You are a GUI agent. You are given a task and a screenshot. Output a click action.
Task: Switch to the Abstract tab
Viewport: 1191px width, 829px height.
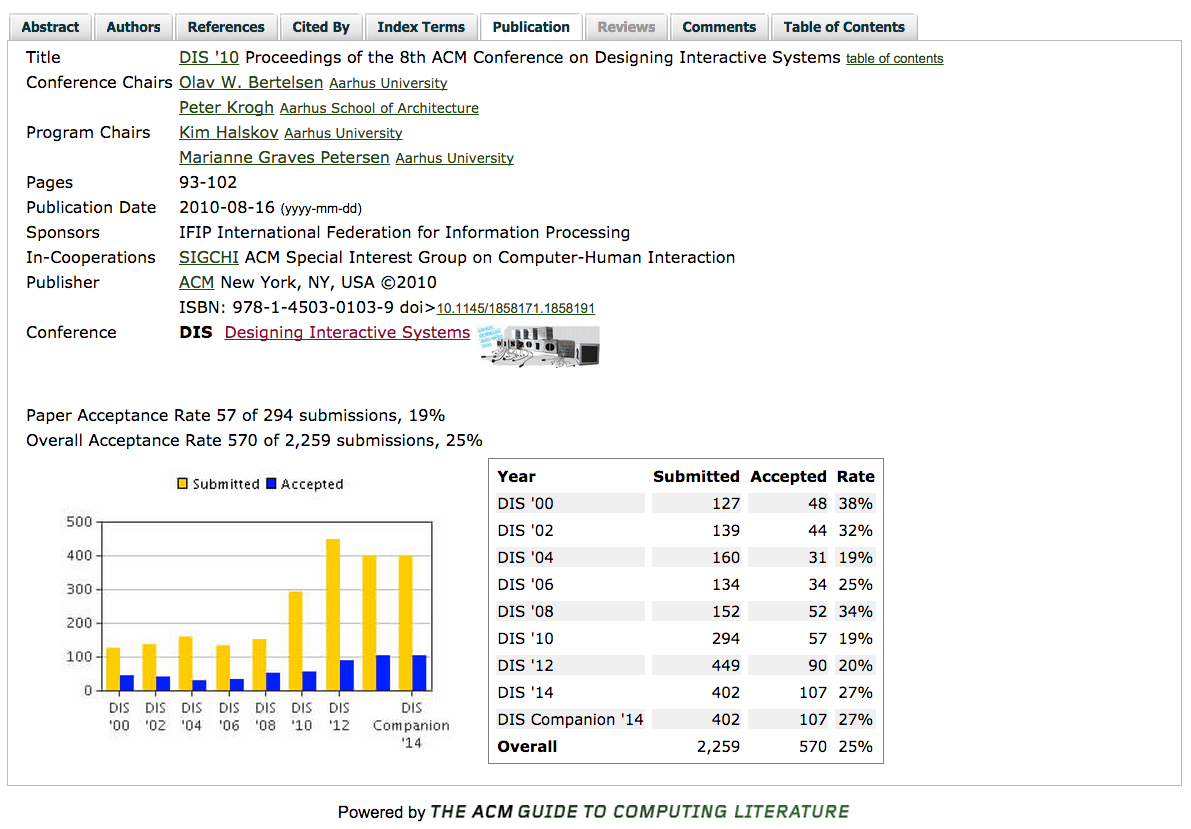pyautogui.click(x=50, y=27)
